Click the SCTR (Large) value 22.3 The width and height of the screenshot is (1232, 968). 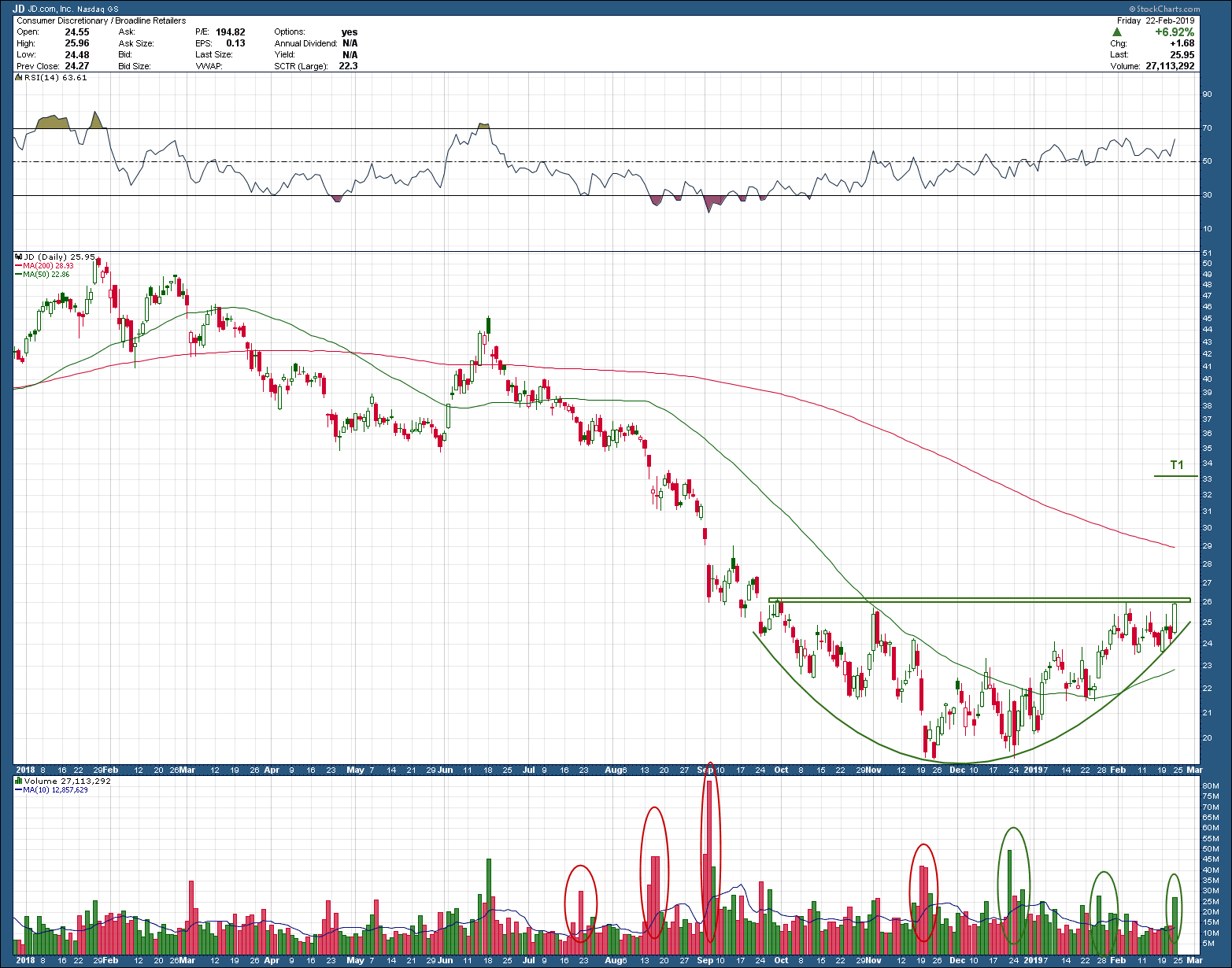pos(348,66)
